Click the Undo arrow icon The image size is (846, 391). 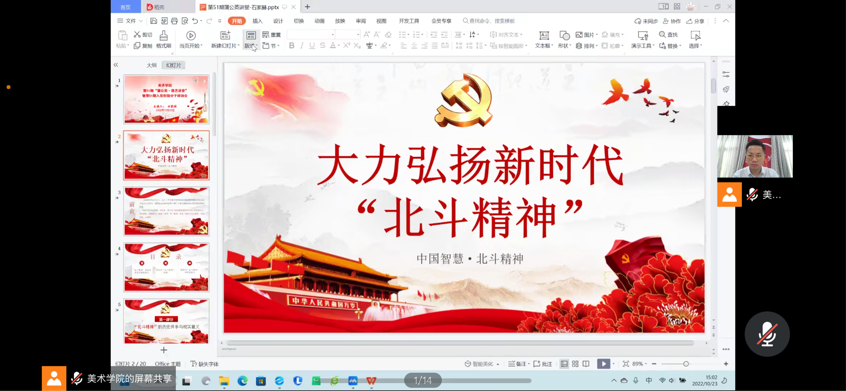[195, 21]
